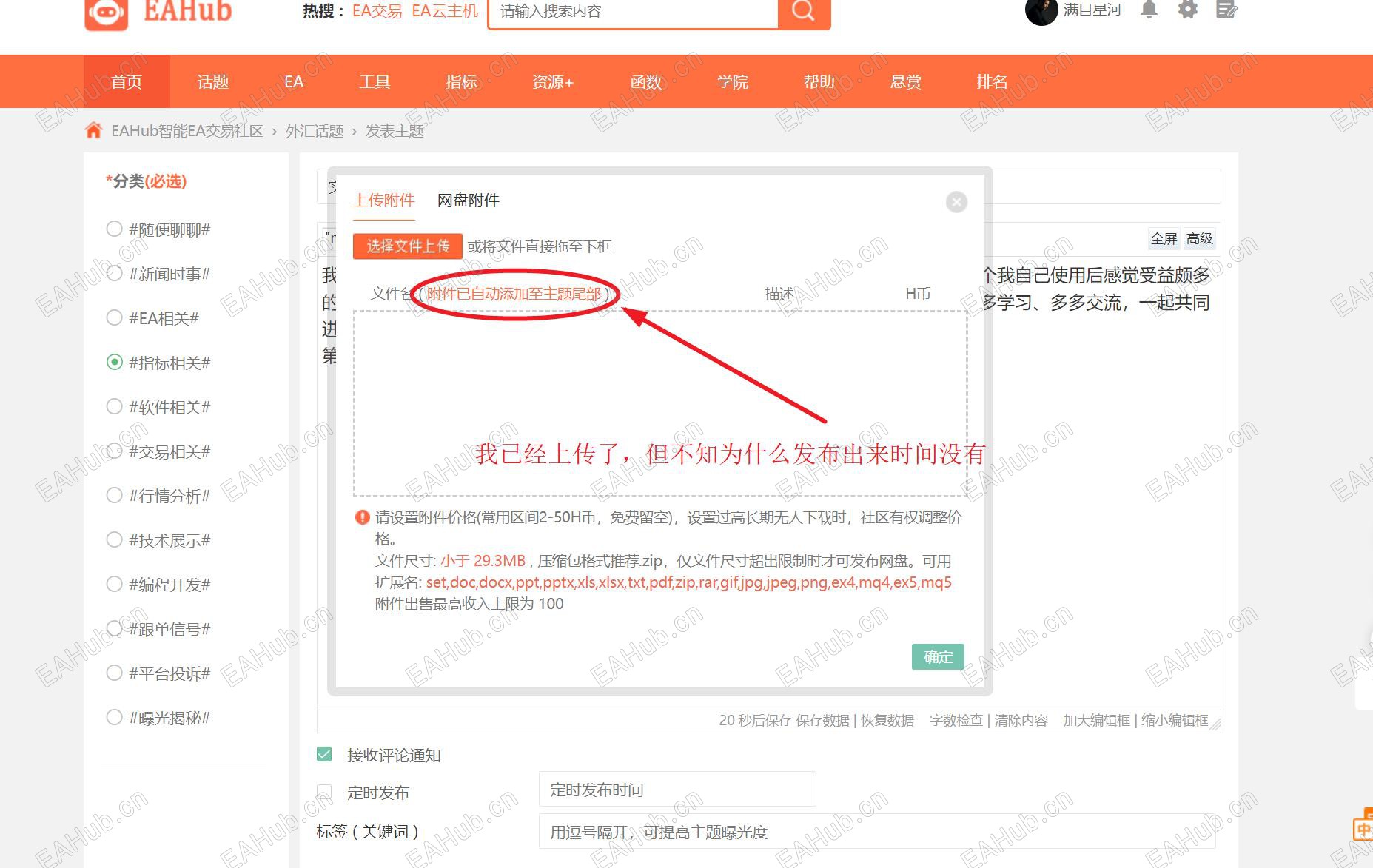Viewport: 1373px width, 868px height.
Task: Open the 外汇话题 breadcrumb link
Action: 315,131
